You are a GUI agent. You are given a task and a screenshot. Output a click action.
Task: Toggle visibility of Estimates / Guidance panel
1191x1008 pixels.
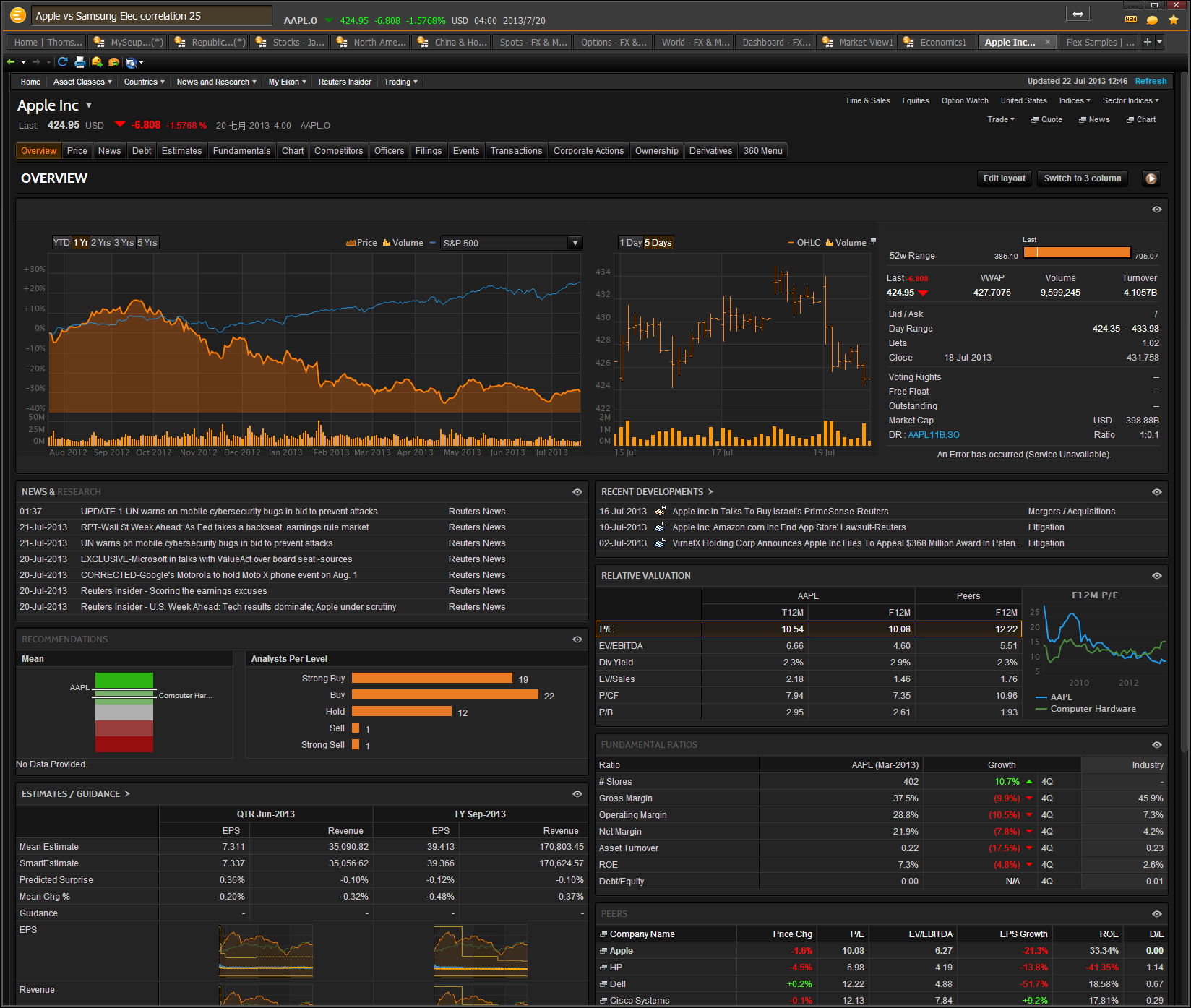click(x=577, y=794)
